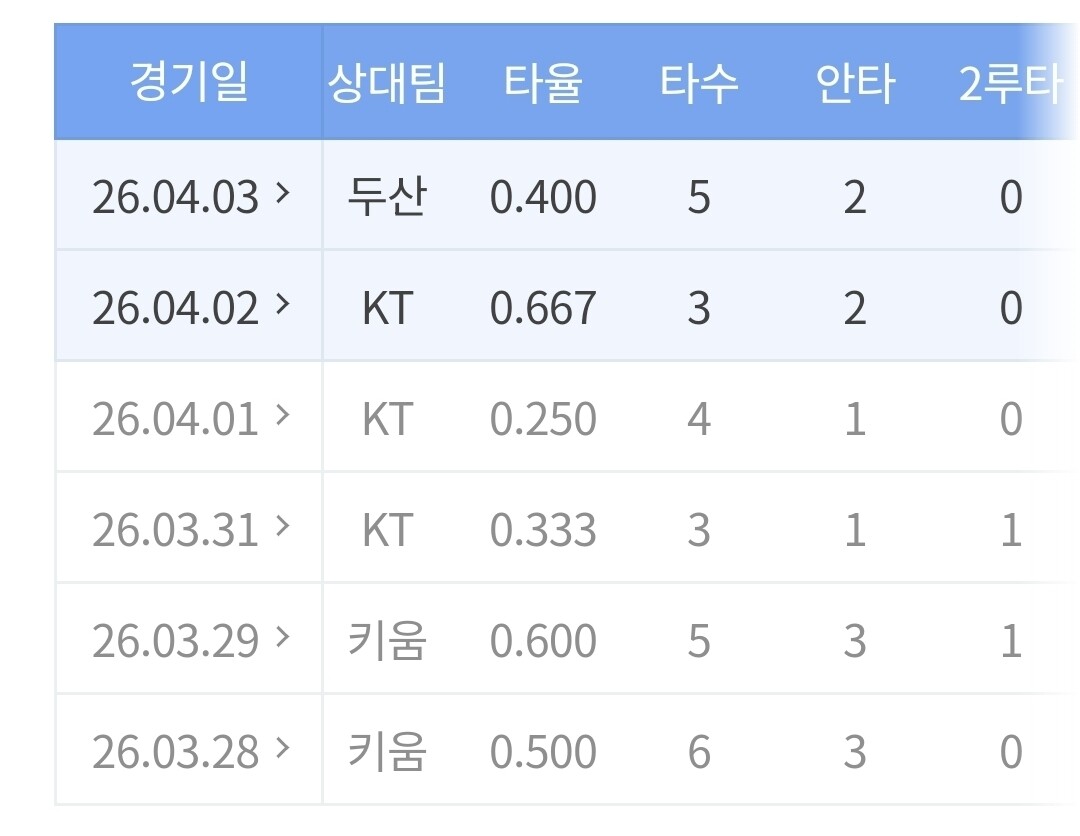The height and width of the screenshot is (836, 1080).
Task: Open game date 26.04.02 details
Action: [x=175, y=308]
